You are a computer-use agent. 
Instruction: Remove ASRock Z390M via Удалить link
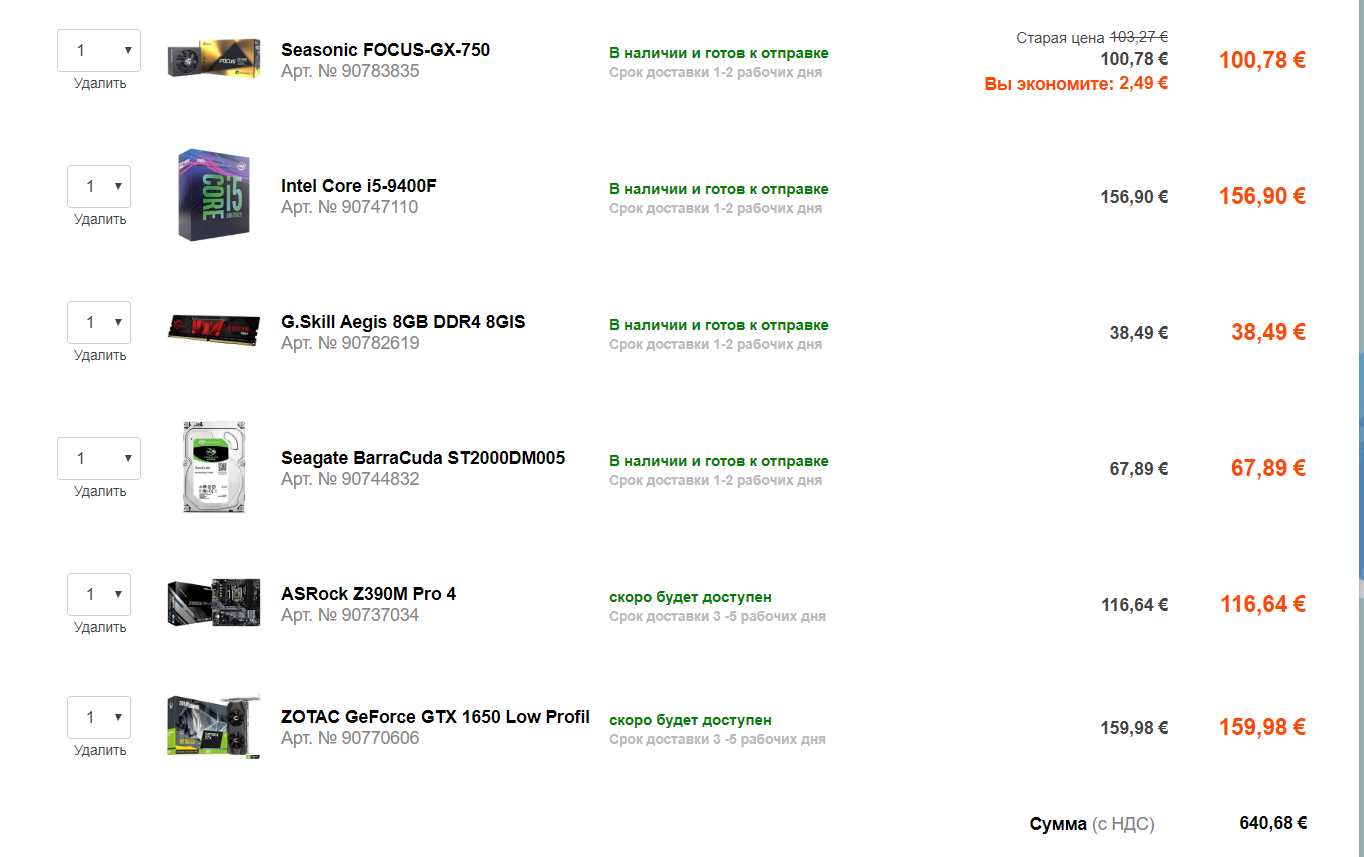(x=100, y=628)
